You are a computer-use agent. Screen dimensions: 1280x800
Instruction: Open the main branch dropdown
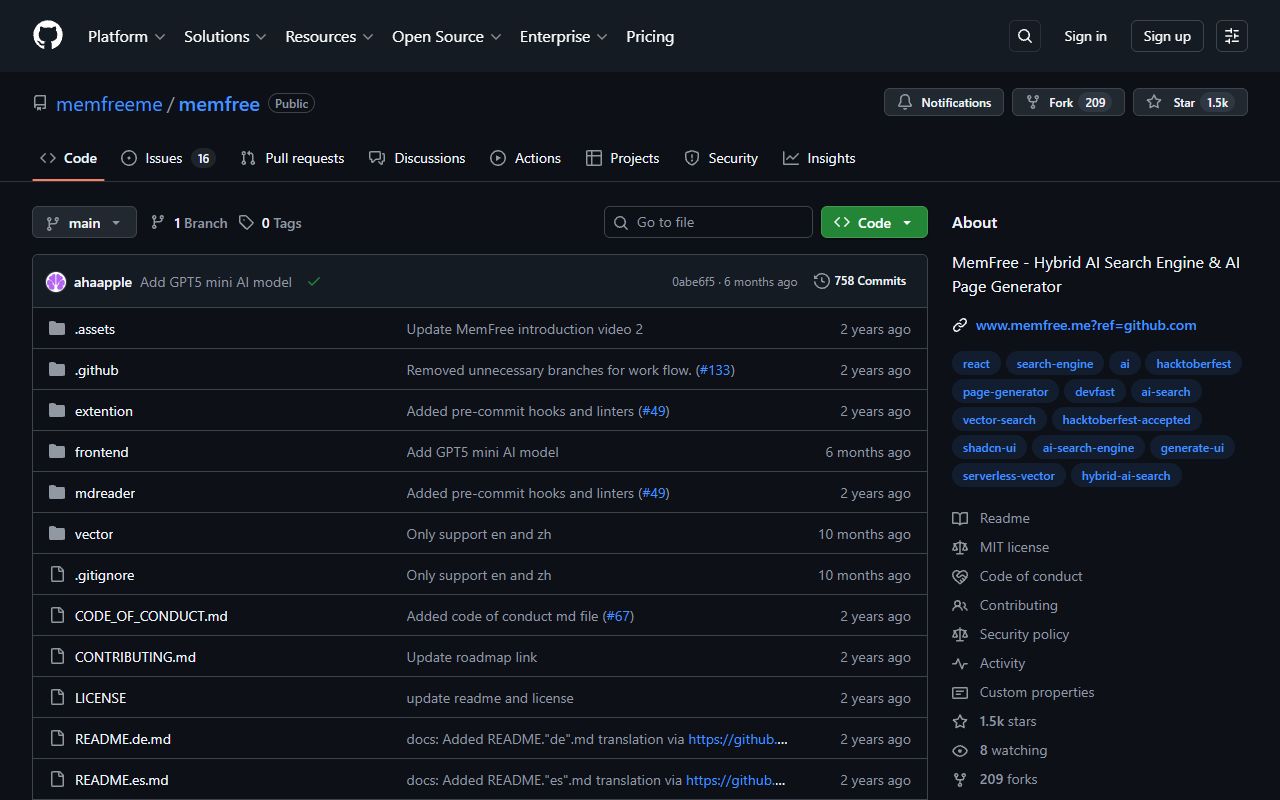(84, 222)
